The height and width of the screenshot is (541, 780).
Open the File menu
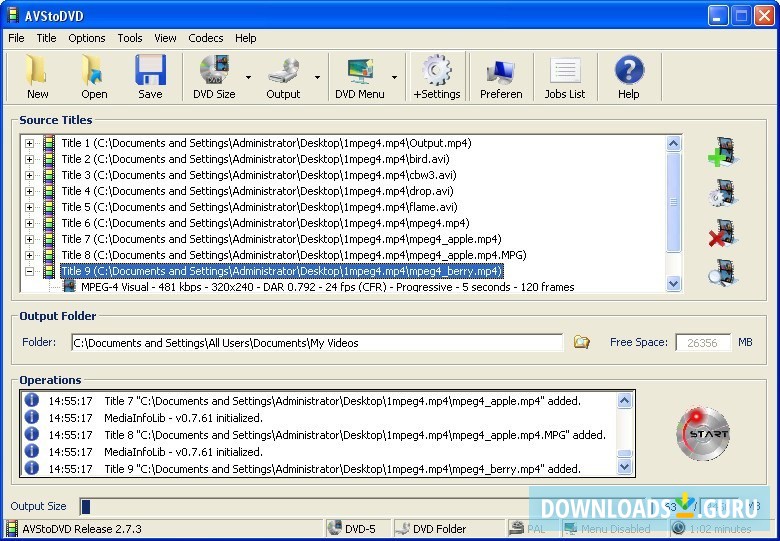[x=16, y=38]
